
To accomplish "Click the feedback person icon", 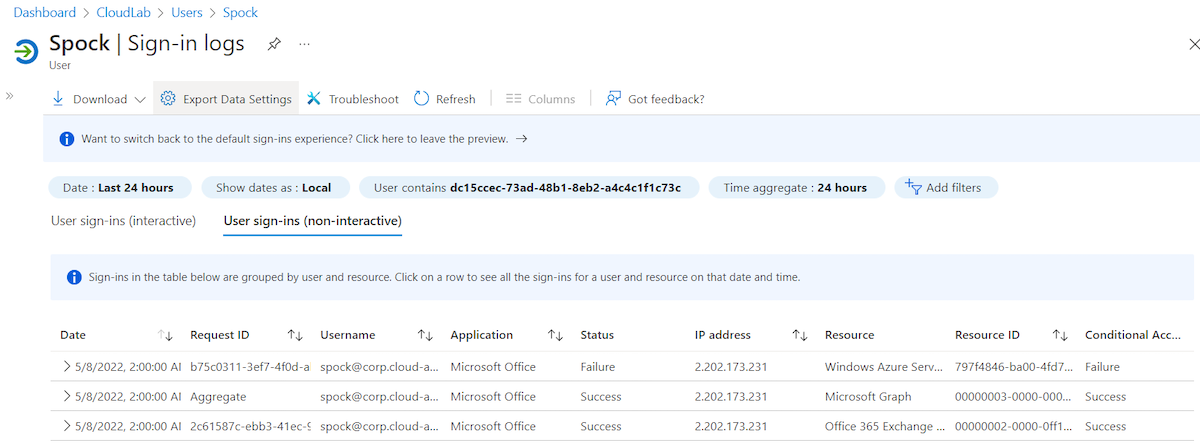I will coord(614,99).
